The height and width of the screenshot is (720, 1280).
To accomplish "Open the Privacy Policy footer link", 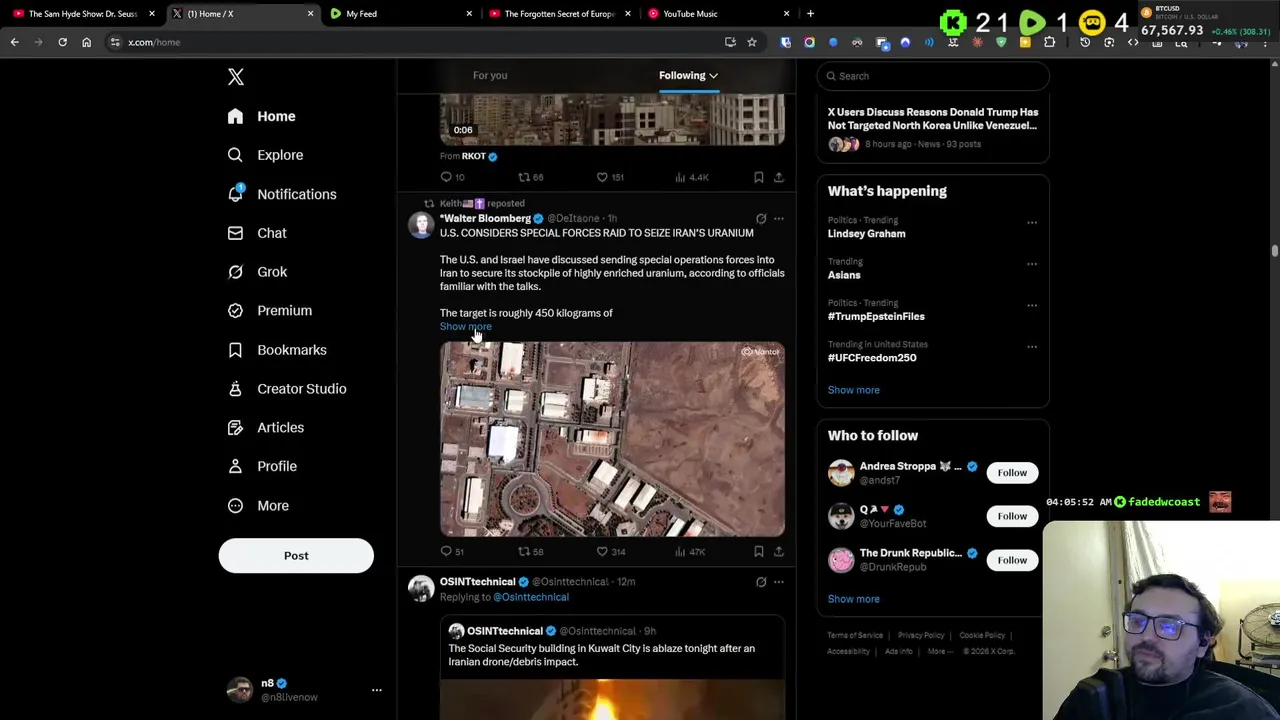I will [x=921, y=636].
